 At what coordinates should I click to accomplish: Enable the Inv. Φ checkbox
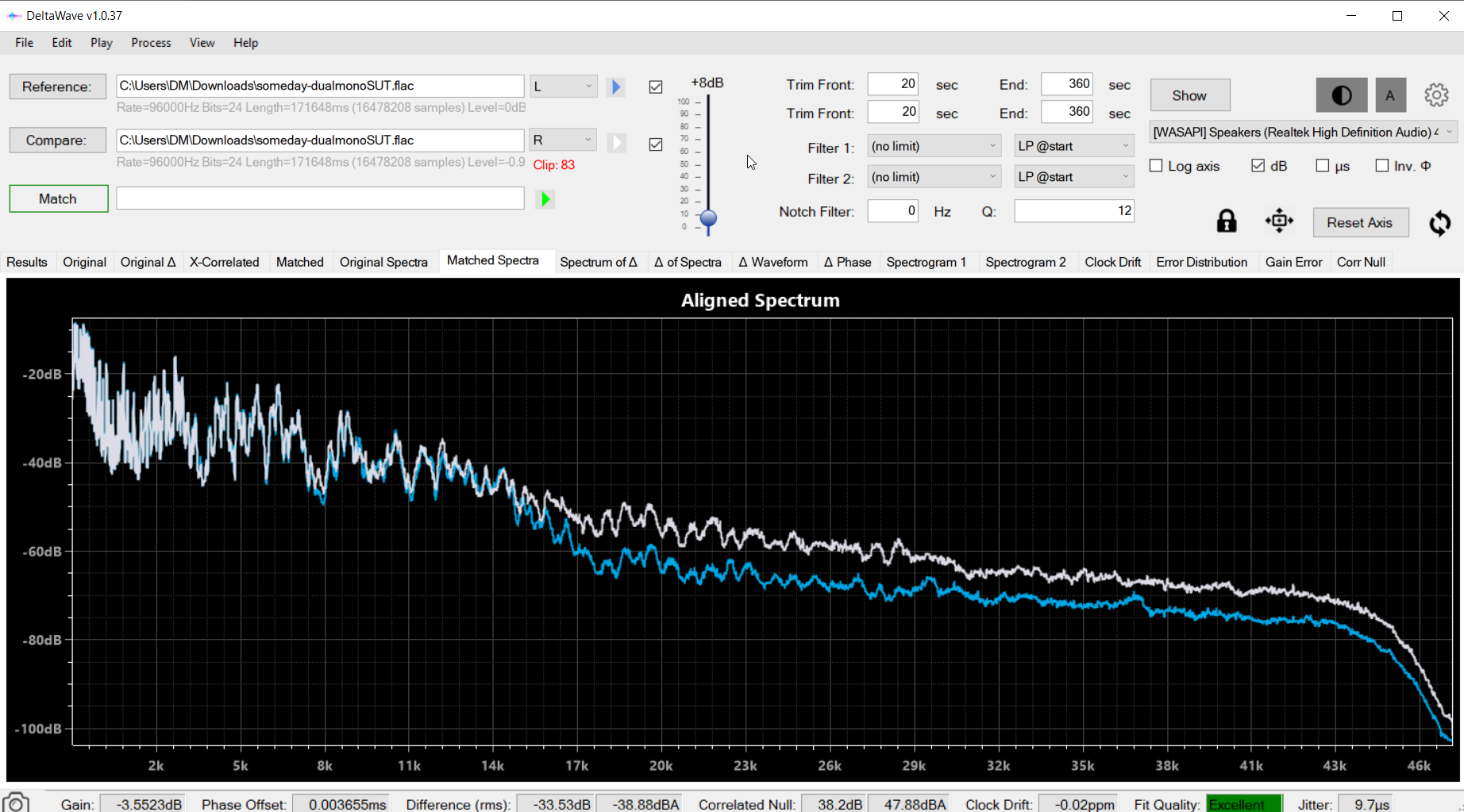point(1382,166)
